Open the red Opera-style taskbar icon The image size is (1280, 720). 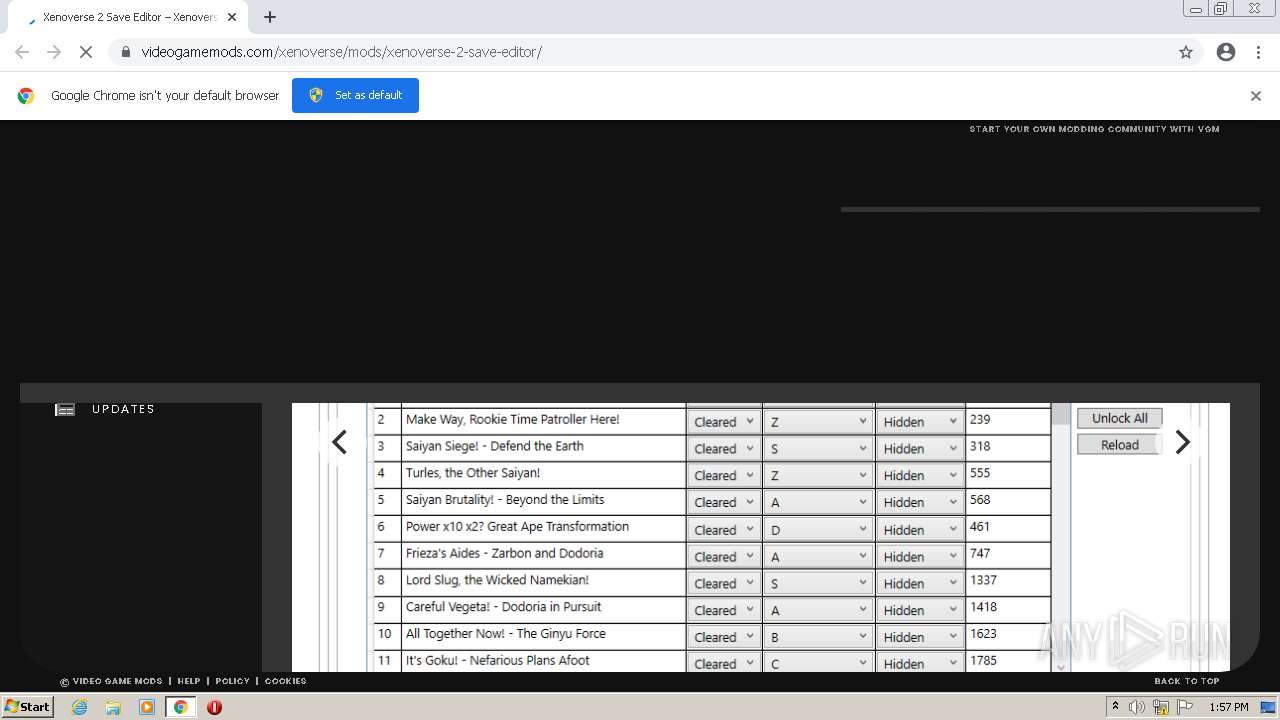214,707
